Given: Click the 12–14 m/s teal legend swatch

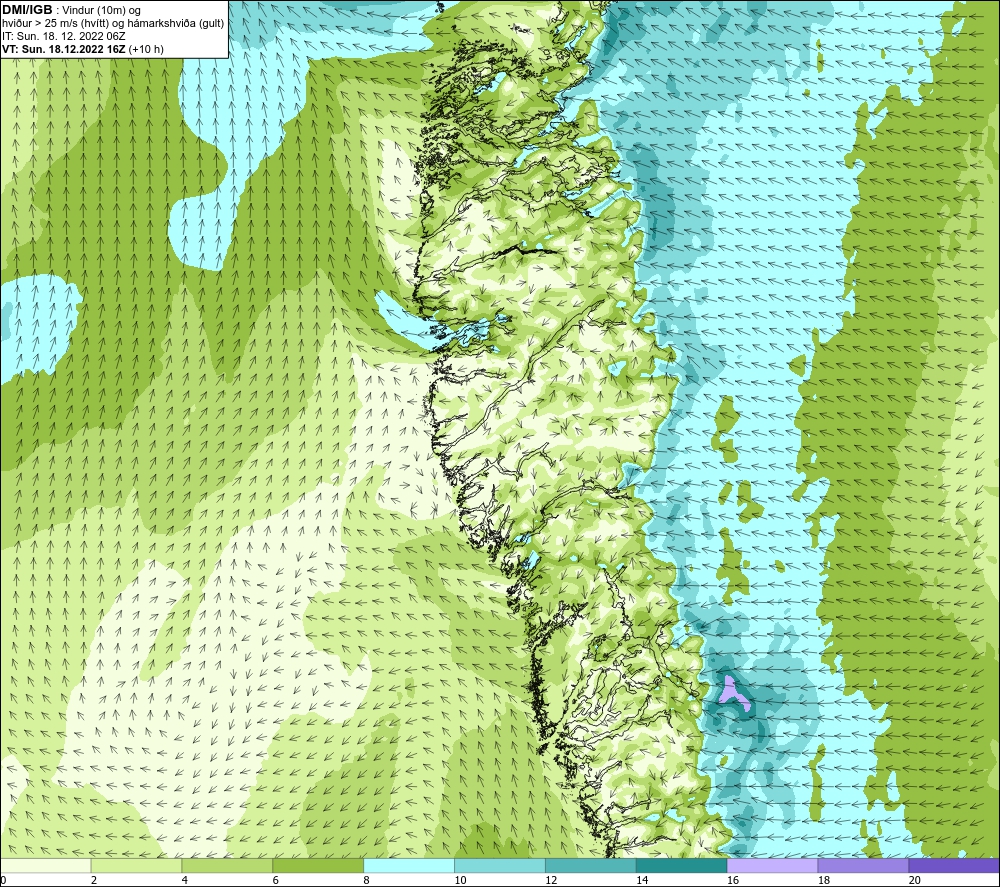Looking at the screenshot, I should click(591, 865).
